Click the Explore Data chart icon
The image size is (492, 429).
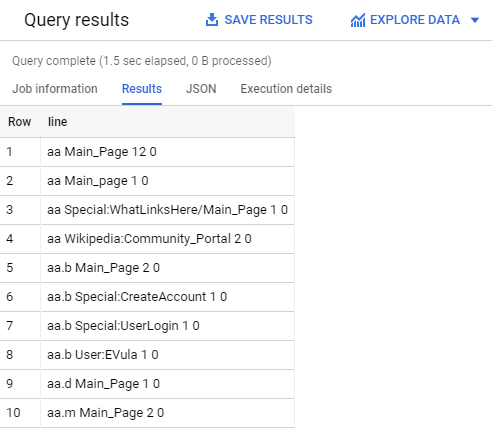358,20
